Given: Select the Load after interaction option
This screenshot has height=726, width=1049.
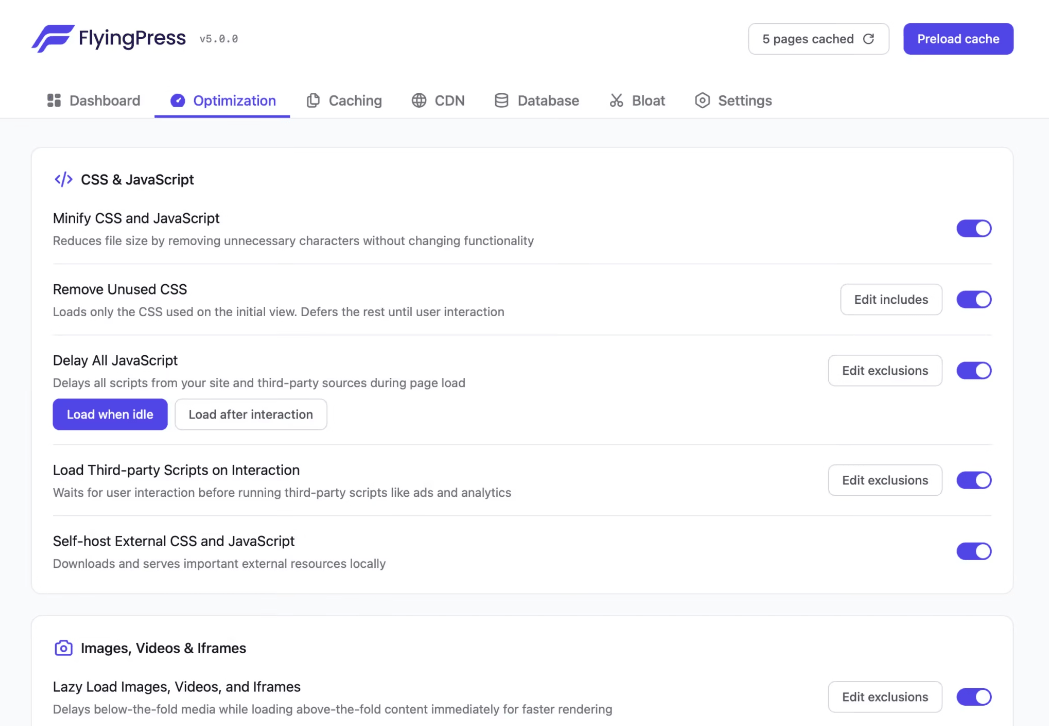Looking at the screenshot, I should pyautogui.click(x=250, y=414).
